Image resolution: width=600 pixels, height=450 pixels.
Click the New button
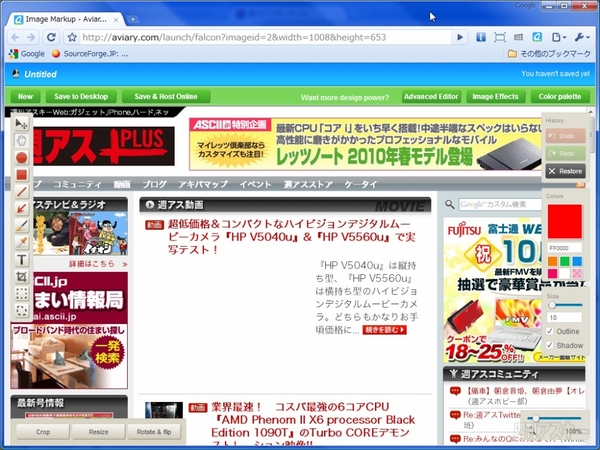pos(25,97)
